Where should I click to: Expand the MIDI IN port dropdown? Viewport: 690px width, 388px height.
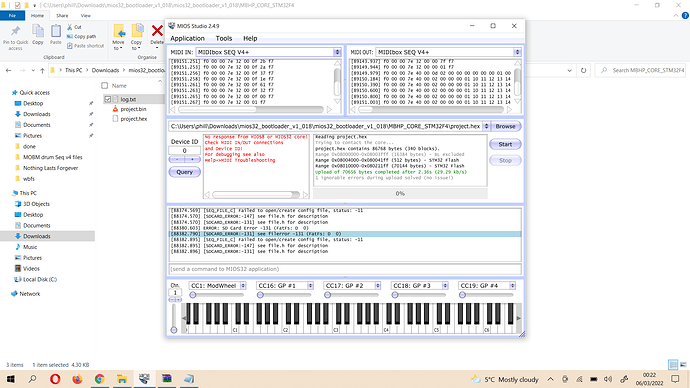point(337,52)
